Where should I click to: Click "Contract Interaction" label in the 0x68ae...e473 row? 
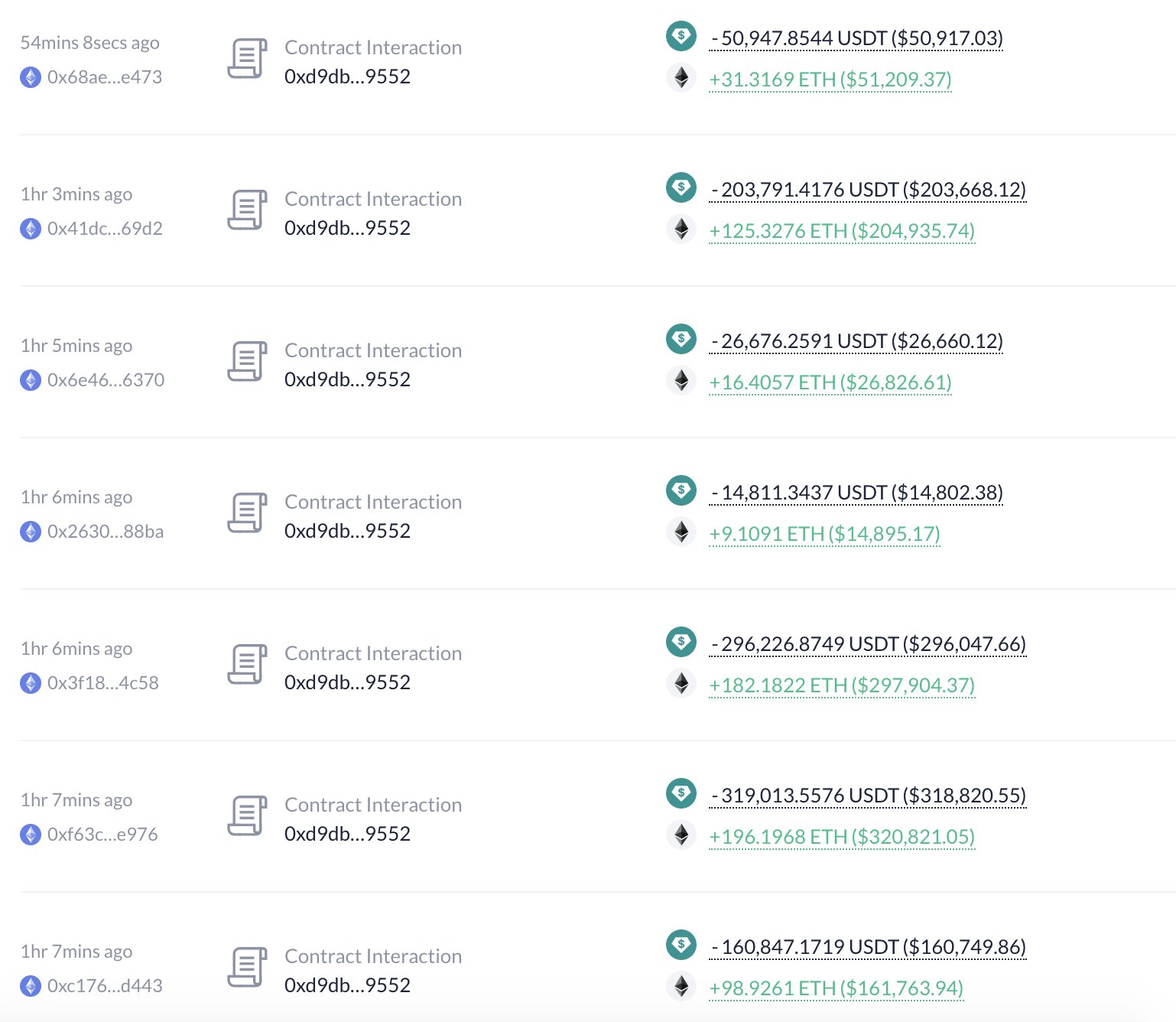click(x=373, y=47)
